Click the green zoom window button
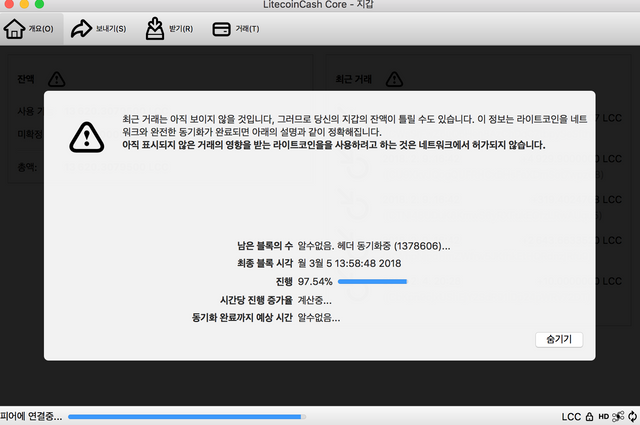This screenshot has height=425, width=640. (39, 4)
